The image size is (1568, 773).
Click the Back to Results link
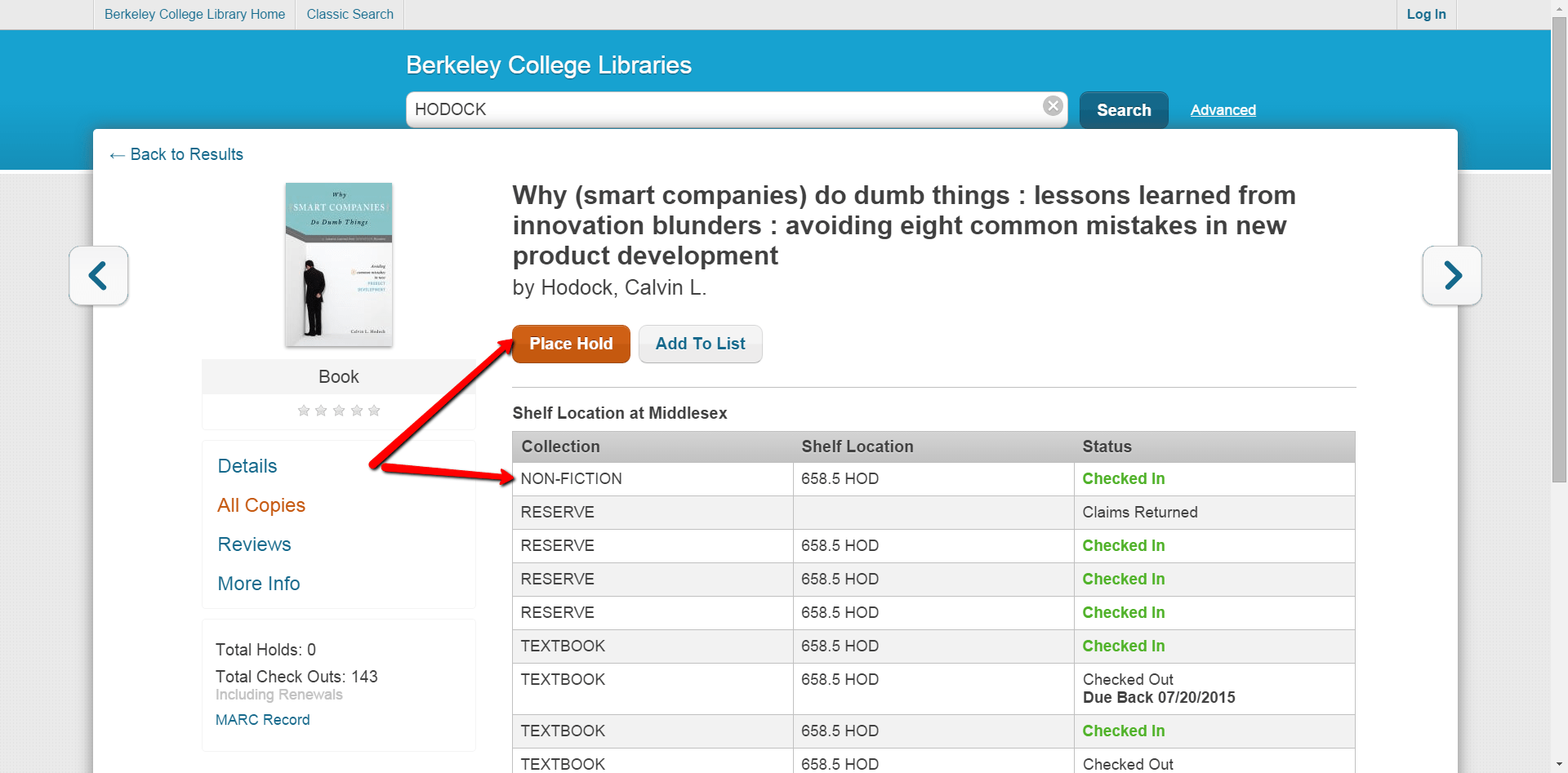pos(177,154)
